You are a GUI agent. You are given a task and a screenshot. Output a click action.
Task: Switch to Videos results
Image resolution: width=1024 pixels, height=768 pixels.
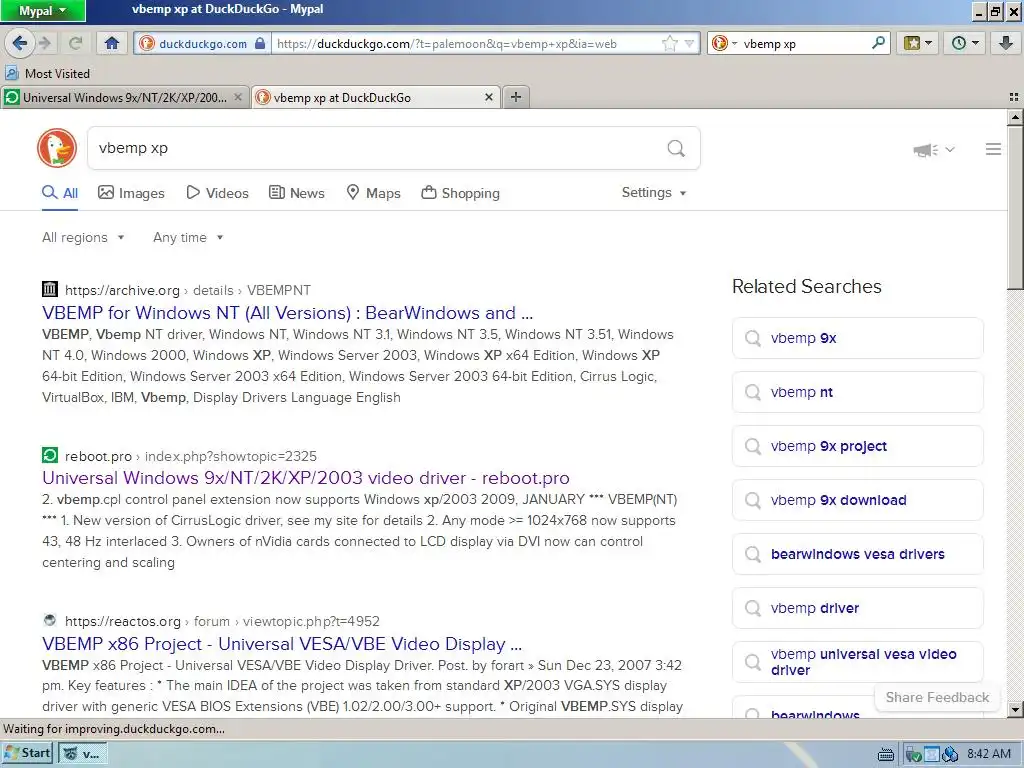click(217, 193)
